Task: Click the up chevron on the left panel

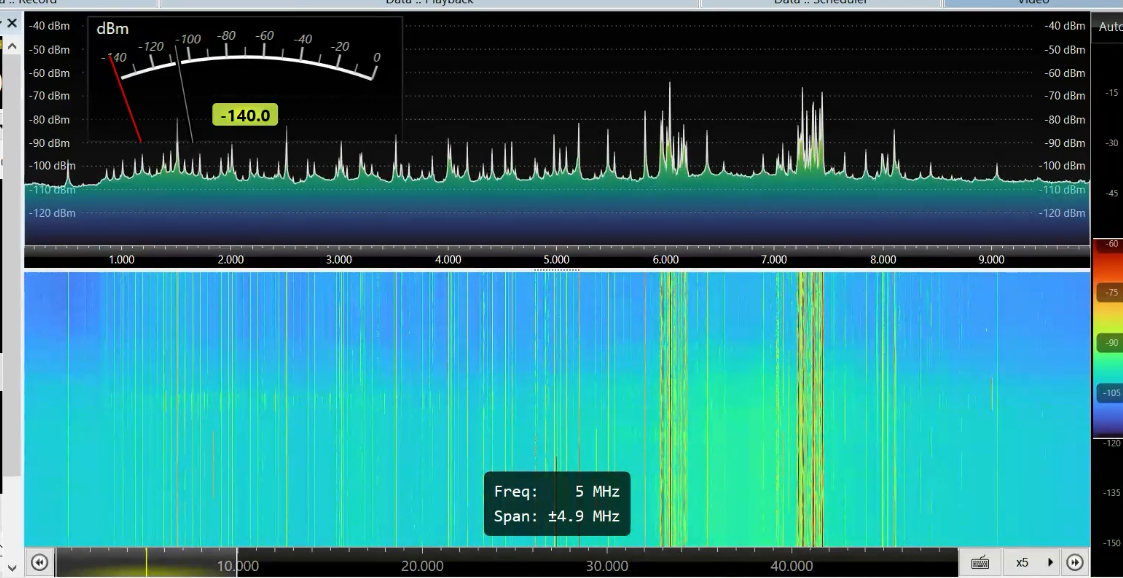Action: [12, 45]
